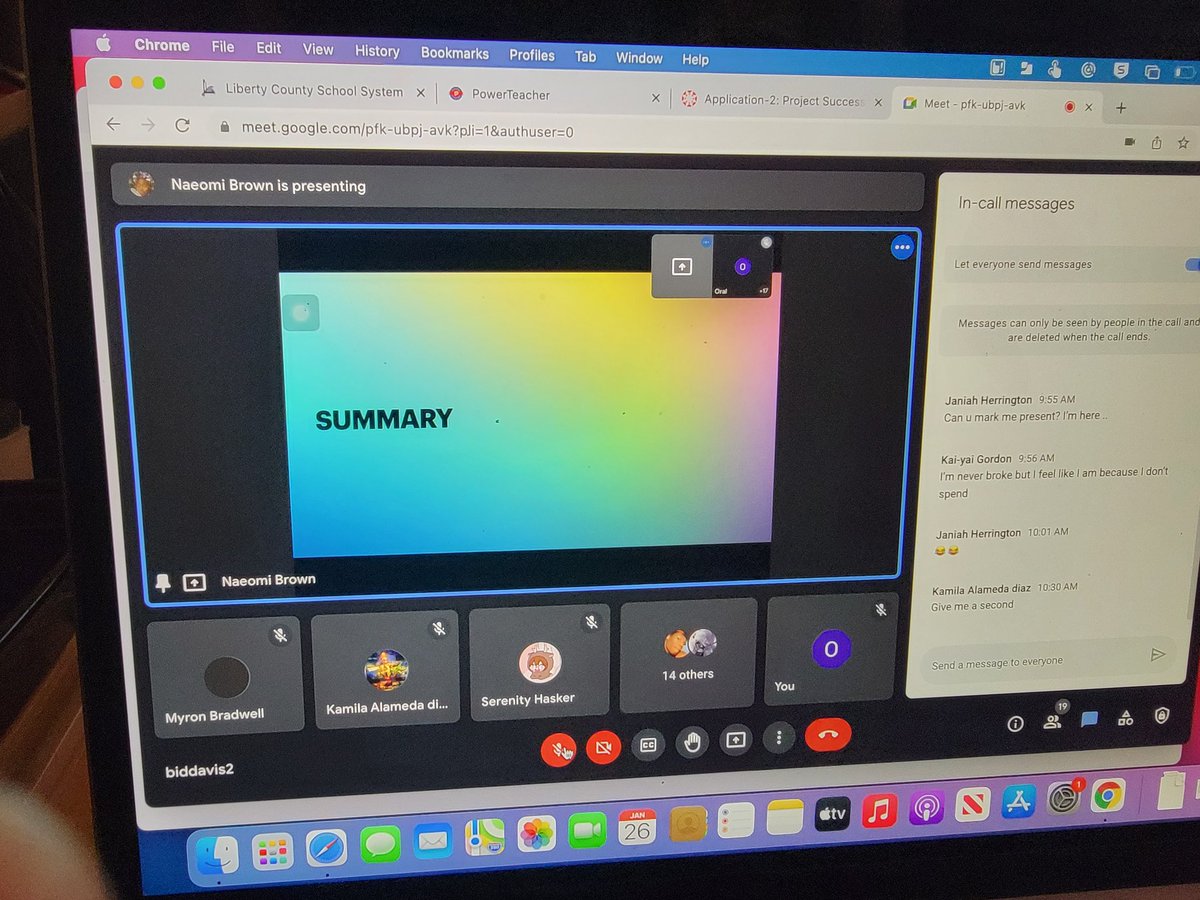This screenshot has width=1200, height=900.
Task: Select the You self-view tile
Action: (830, 649)
